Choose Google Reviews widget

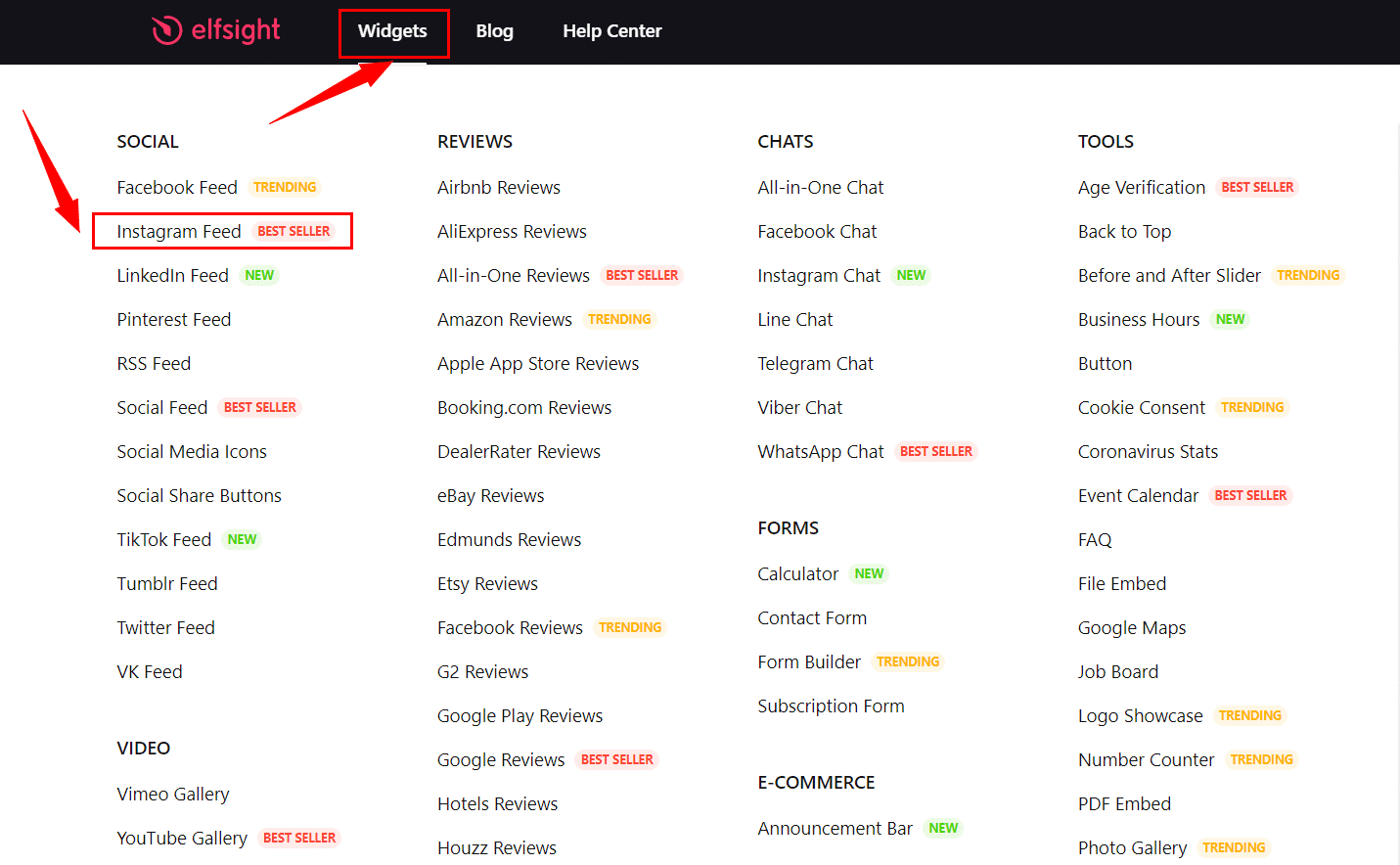501,759
